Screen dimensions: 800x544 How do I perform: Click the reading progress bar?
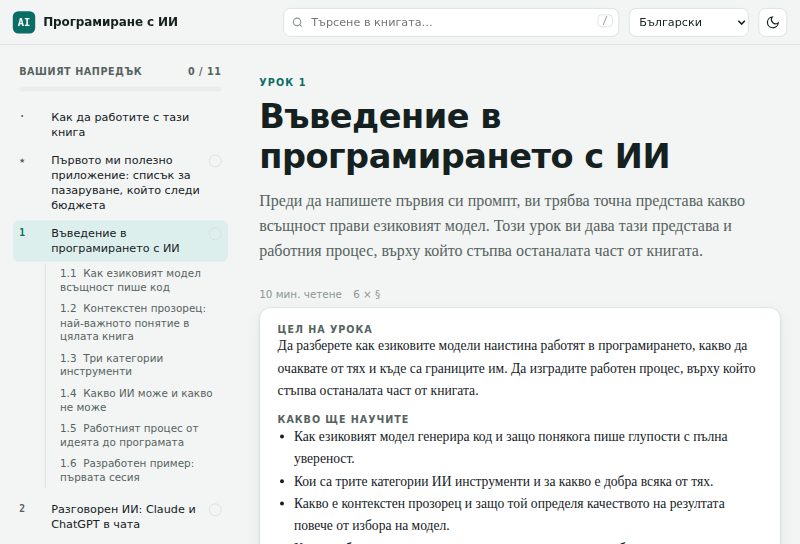(x=120, y=89)
